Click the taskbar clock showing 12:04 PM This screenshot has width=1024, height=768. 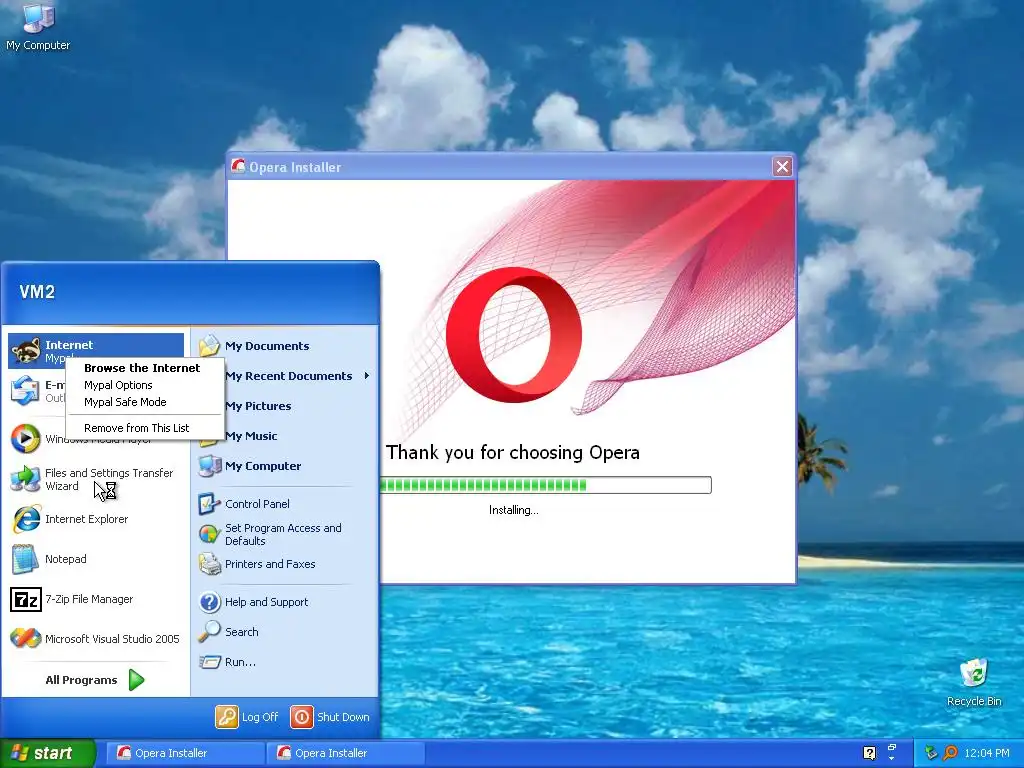tap(986, 753)
